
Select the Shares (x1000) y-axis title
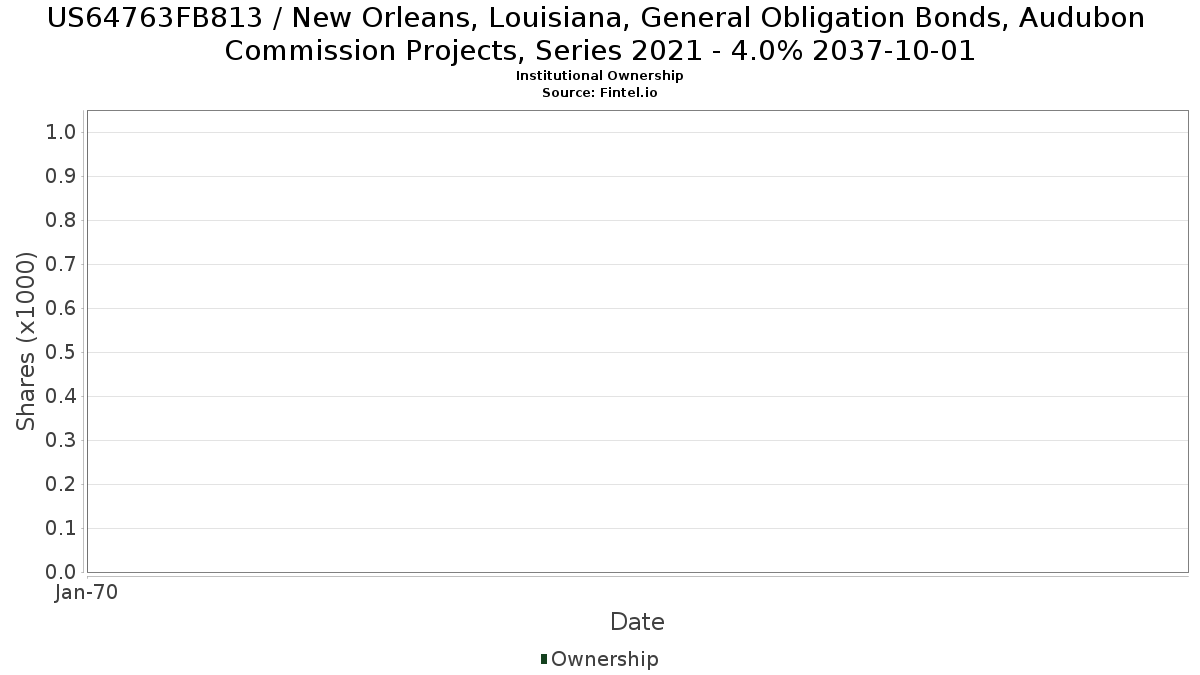(x=26, y=341)
